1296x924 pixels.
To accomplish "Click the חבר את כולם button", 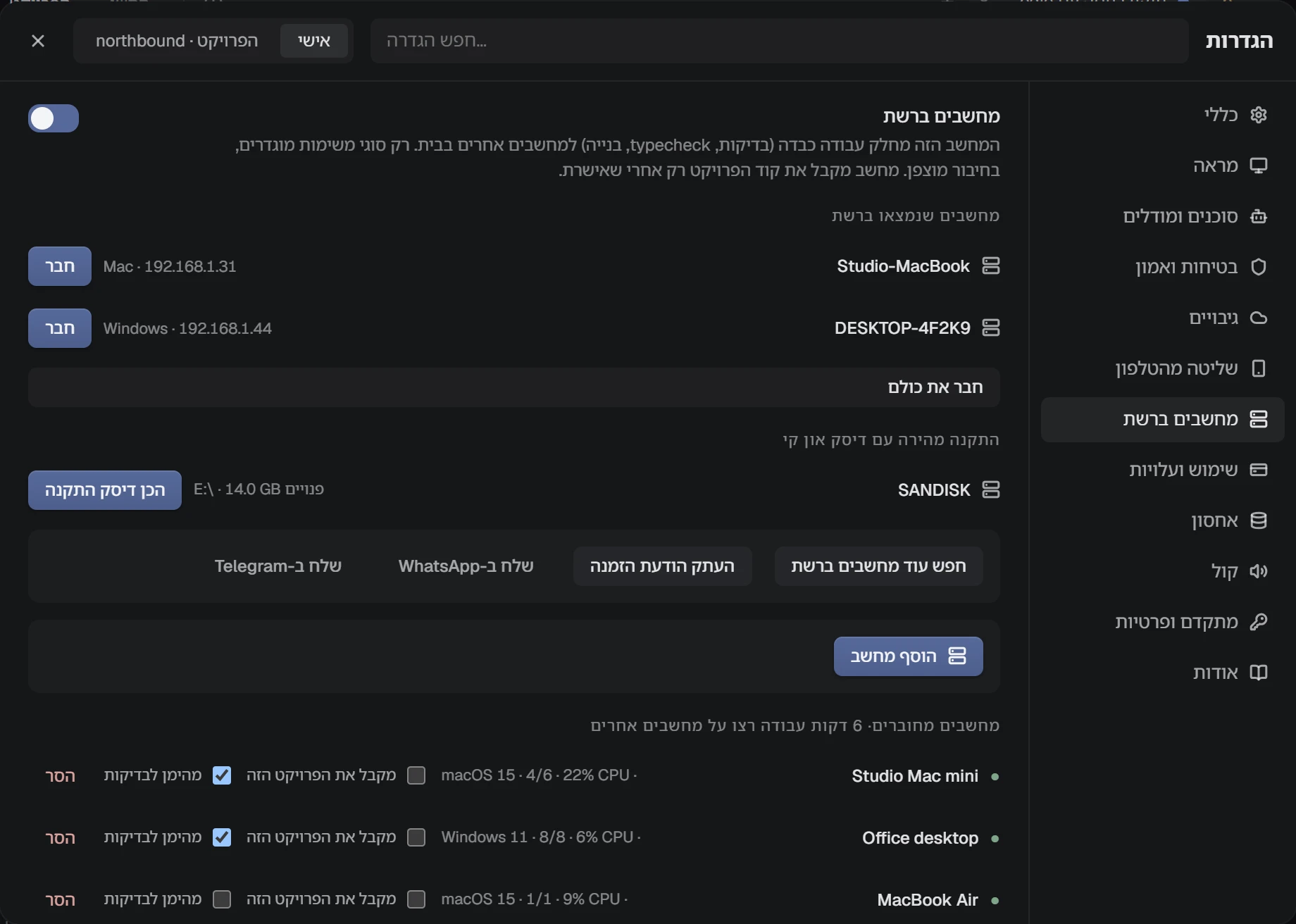I will coord(514,387).
